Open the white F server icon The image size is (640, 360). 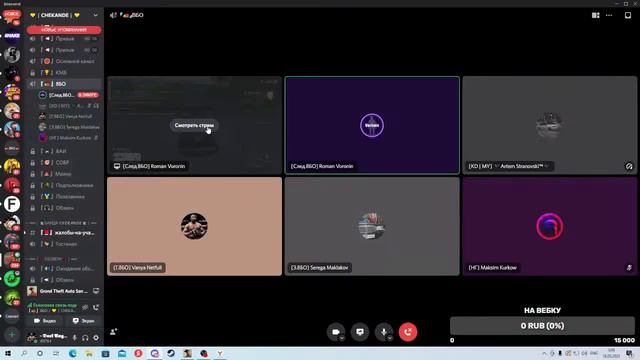click(12, 204)
